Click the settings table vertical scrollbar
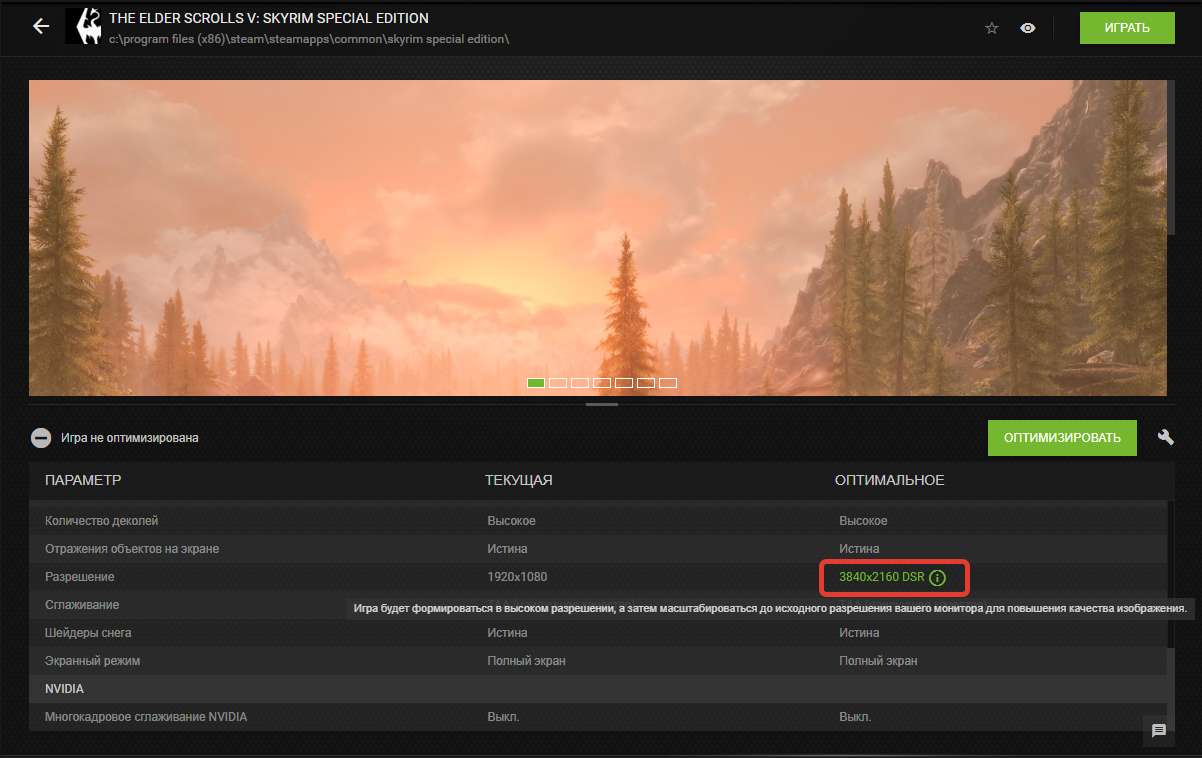Viewport: 1202px width, 758px height. click(1170, 580)
